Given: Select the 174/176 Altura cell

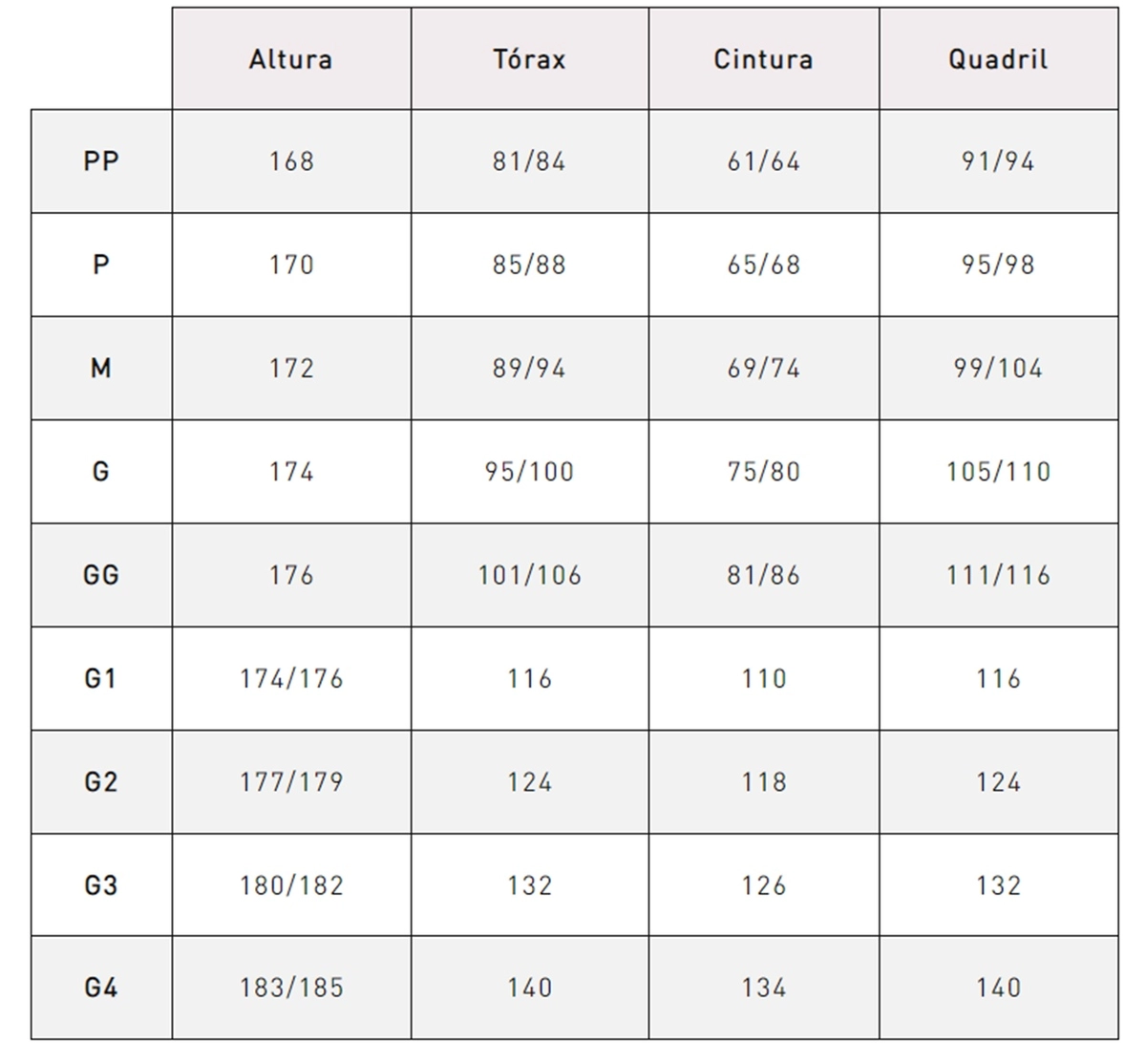Looking at the screenshot, I should [291, 679].
